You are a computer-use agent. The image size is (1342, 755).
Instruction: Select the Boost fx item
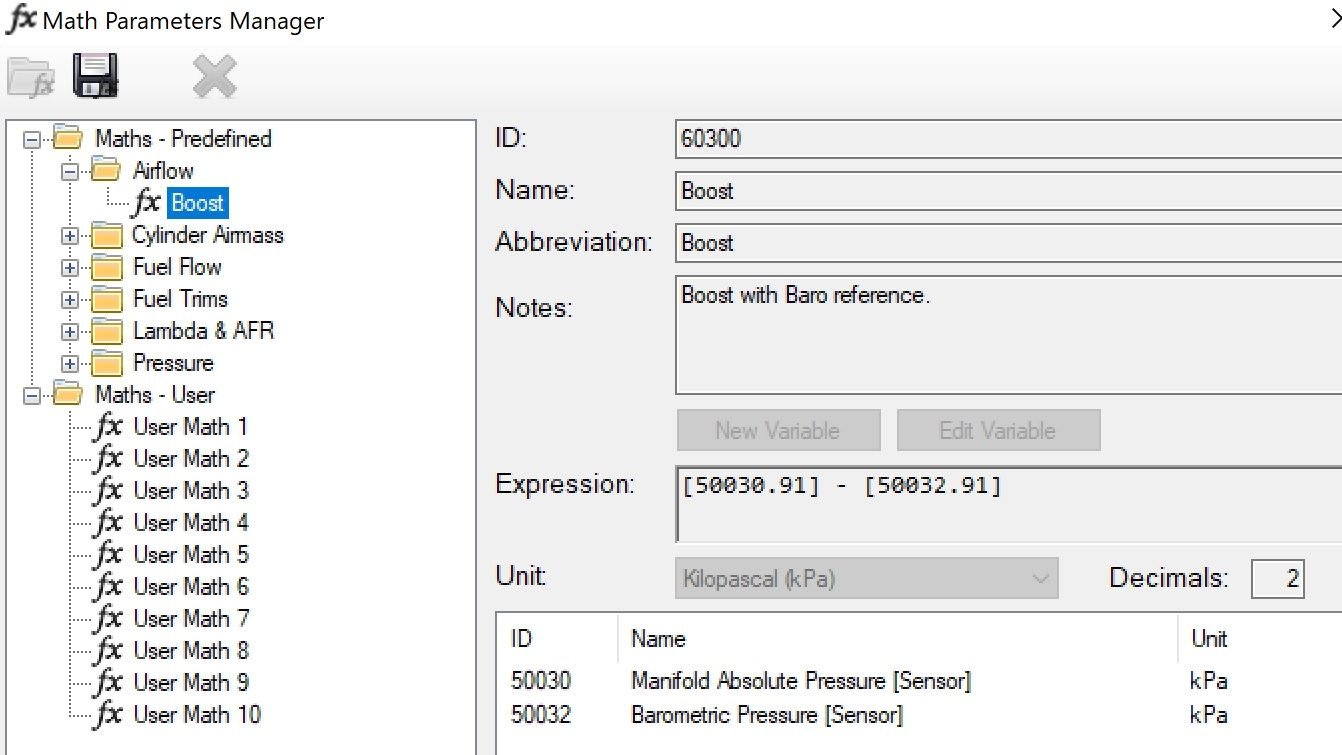[197, 203]
